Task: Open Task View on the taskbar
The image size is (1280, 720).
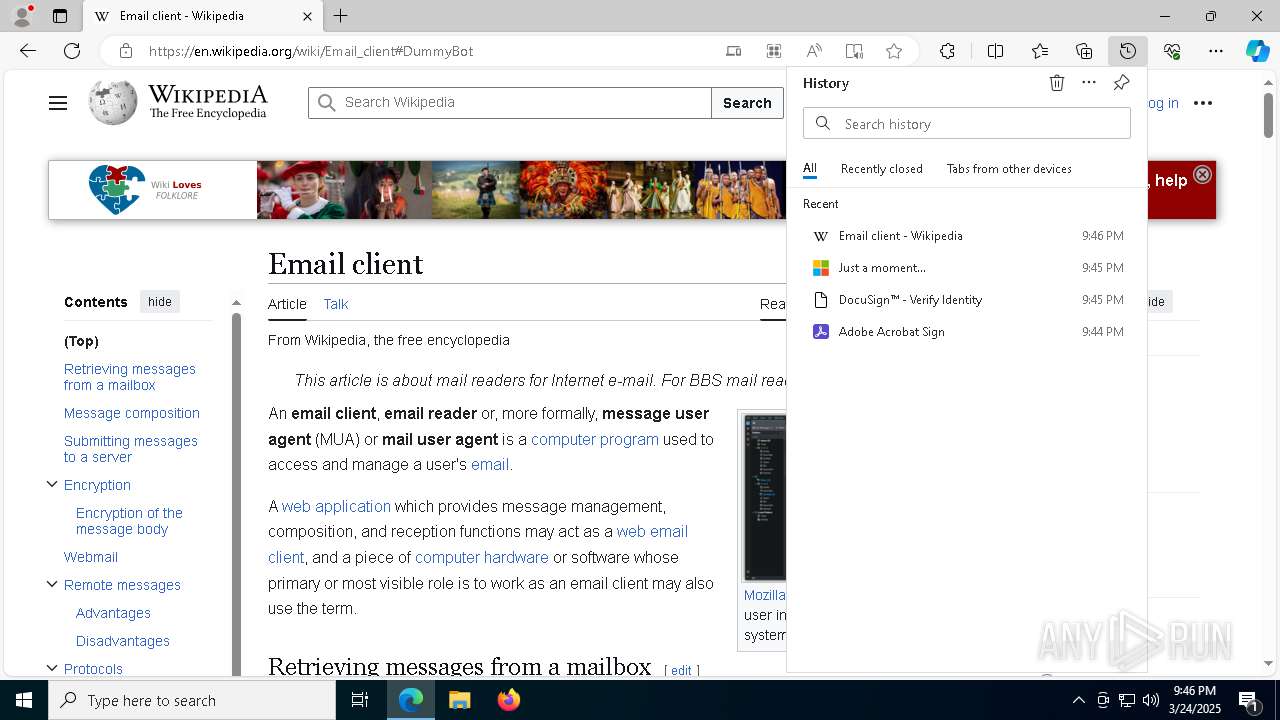Action: (x=360, y=700)
